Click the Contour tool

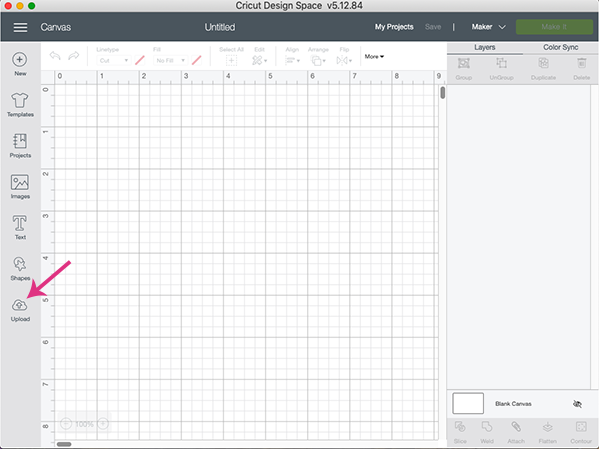tap(581, 432)
